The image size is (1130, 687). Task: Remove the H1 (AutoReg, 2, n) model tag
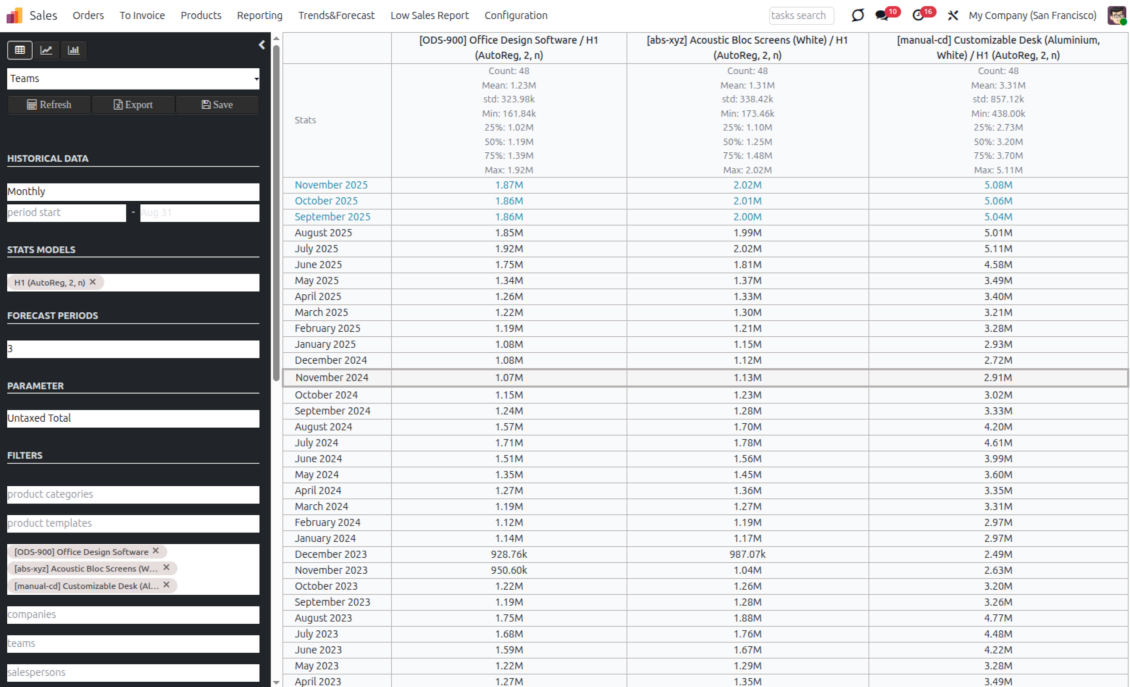click(x=93, y=282)
